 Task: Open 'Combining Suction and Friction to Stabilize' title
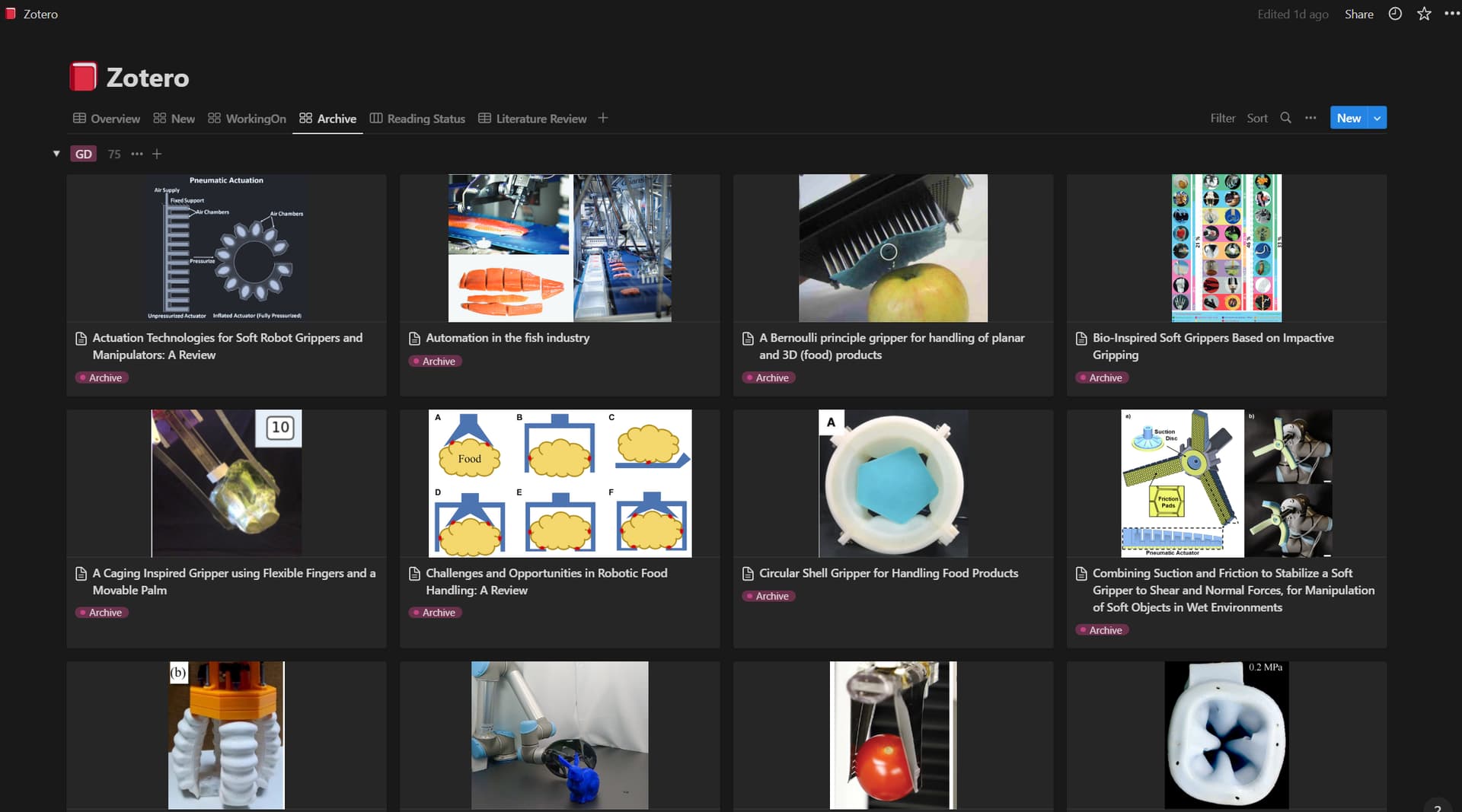[1234, 590]
